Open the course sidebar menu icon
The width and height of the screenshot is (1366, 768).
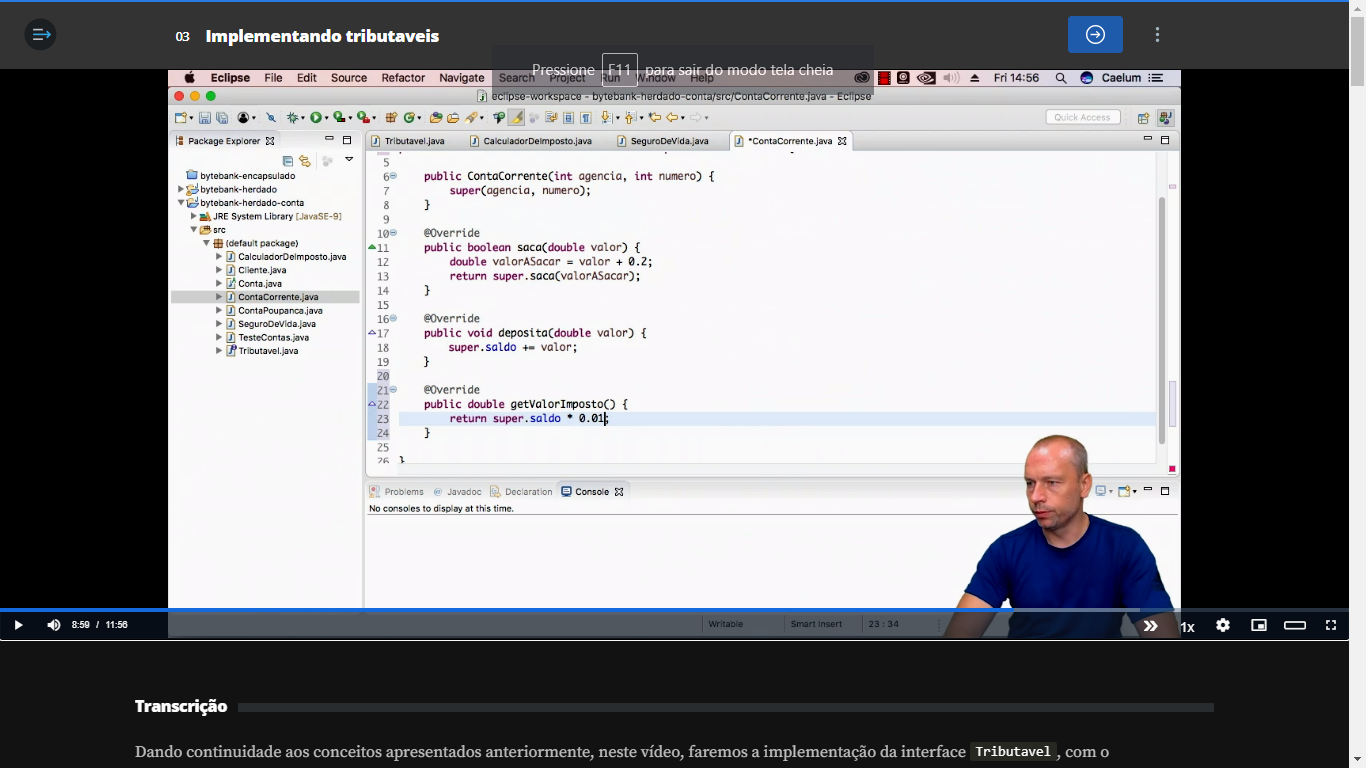(40, 35)
